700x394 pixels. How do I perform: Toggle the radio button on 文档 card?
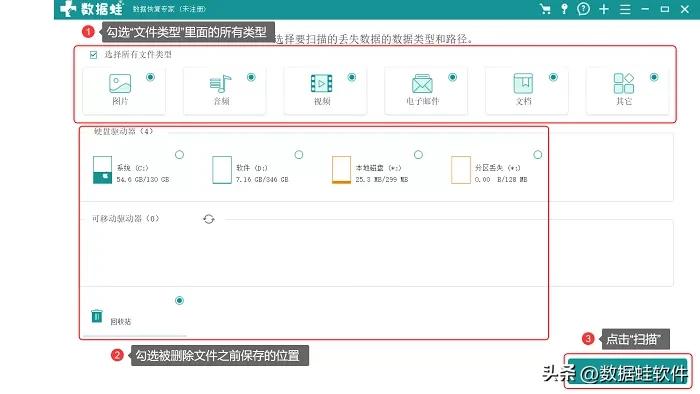553,77
